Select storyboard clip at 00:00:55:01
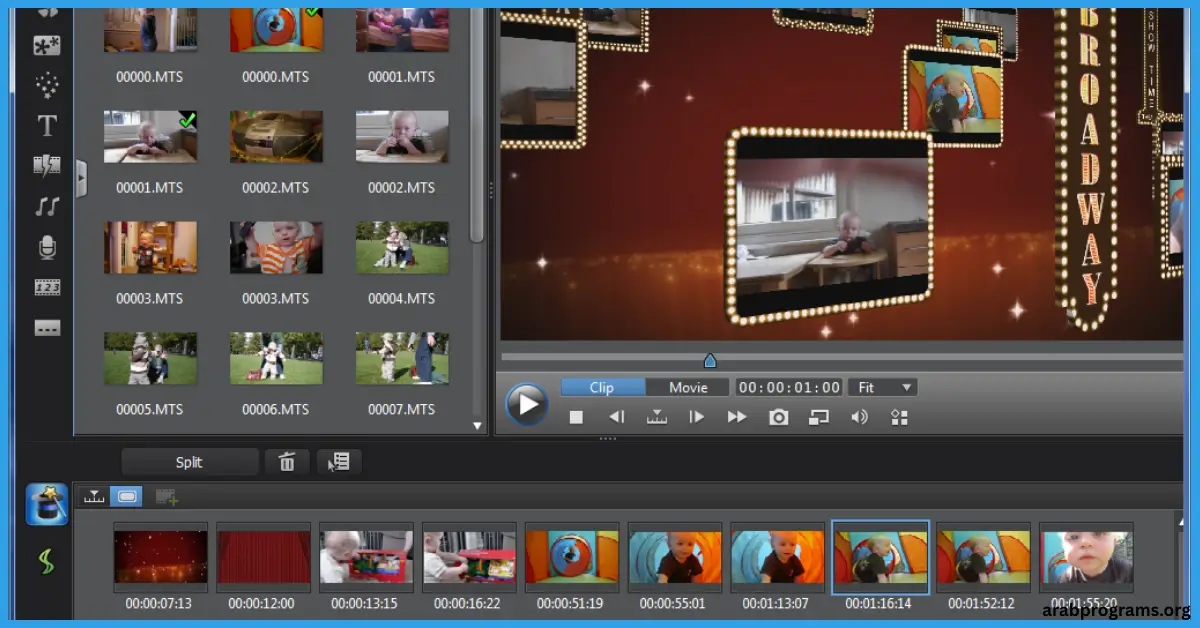This screenshot has height=628, width=1200. click(x=675, y=557)
